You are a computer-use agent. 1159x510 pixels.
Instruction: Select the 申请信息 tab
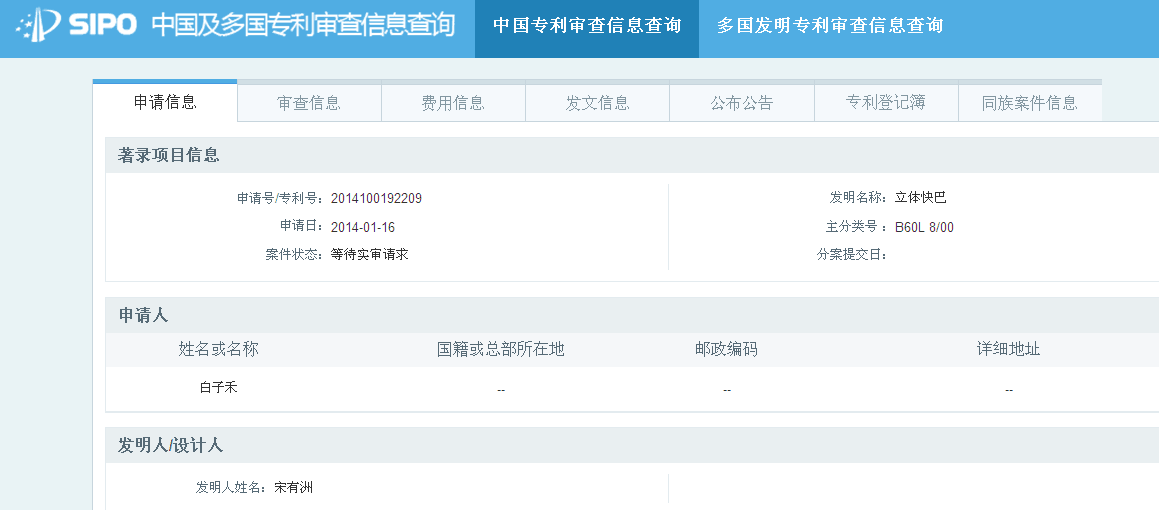[165, 102]
